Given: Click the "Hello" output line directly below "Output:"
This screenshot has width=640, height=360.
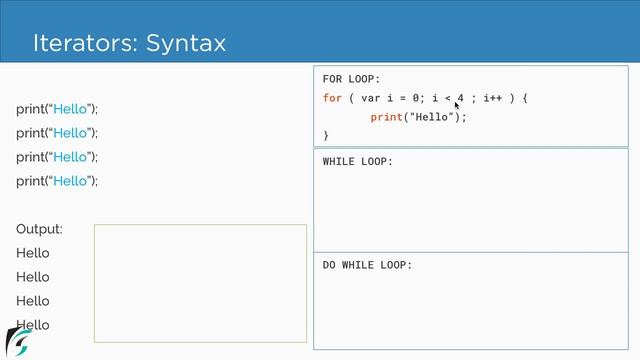Looking at the screenshot, I should (33, 253).
